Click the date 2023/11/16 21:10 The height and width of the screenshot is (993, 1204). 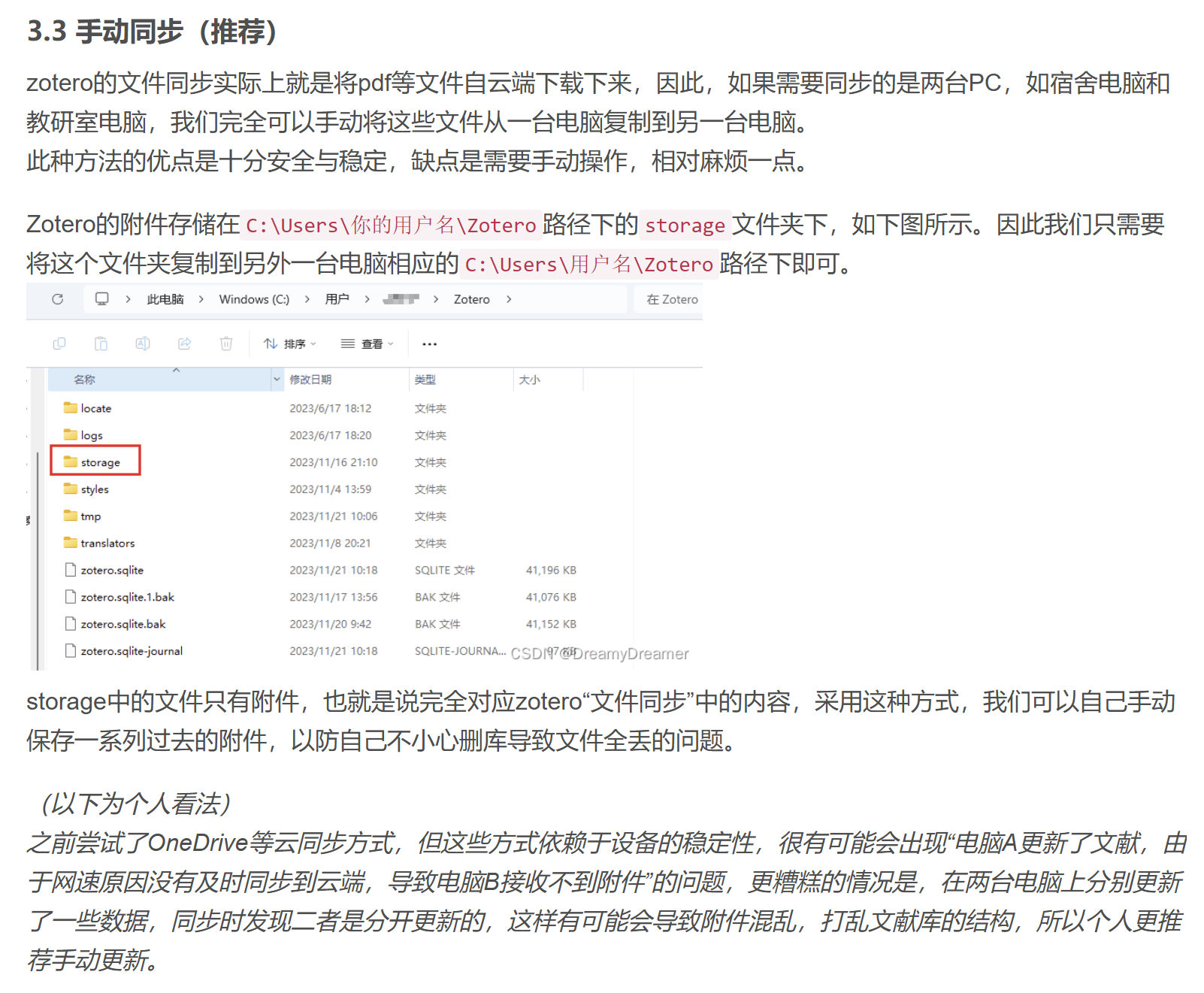pos(334,462)
